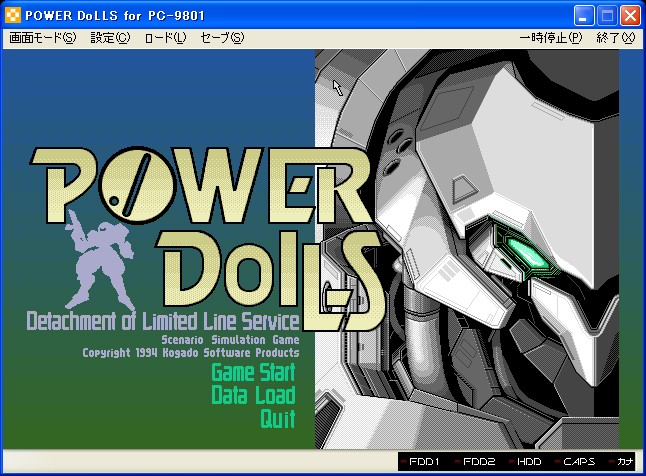Viewport: 646px width, 476px height.
Task: Click the FDD2 drive indicator
Action: pyautogui.click(x=478, y=462)
